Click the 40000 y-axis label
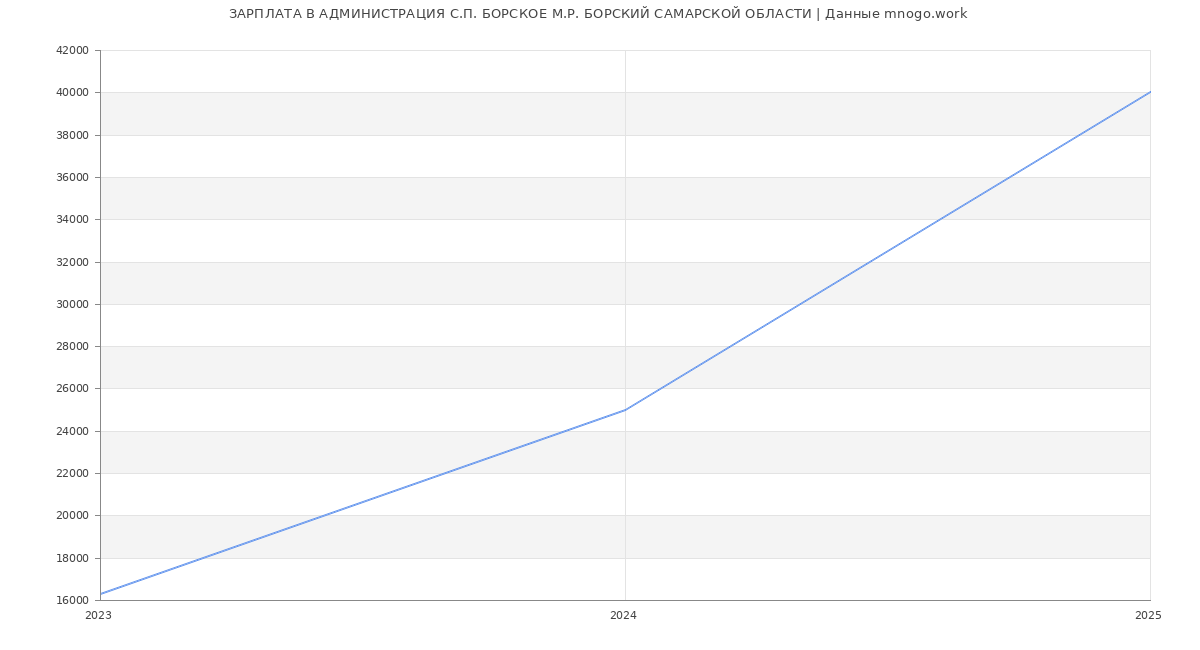The image size is (1200, 650). point(73,93)
